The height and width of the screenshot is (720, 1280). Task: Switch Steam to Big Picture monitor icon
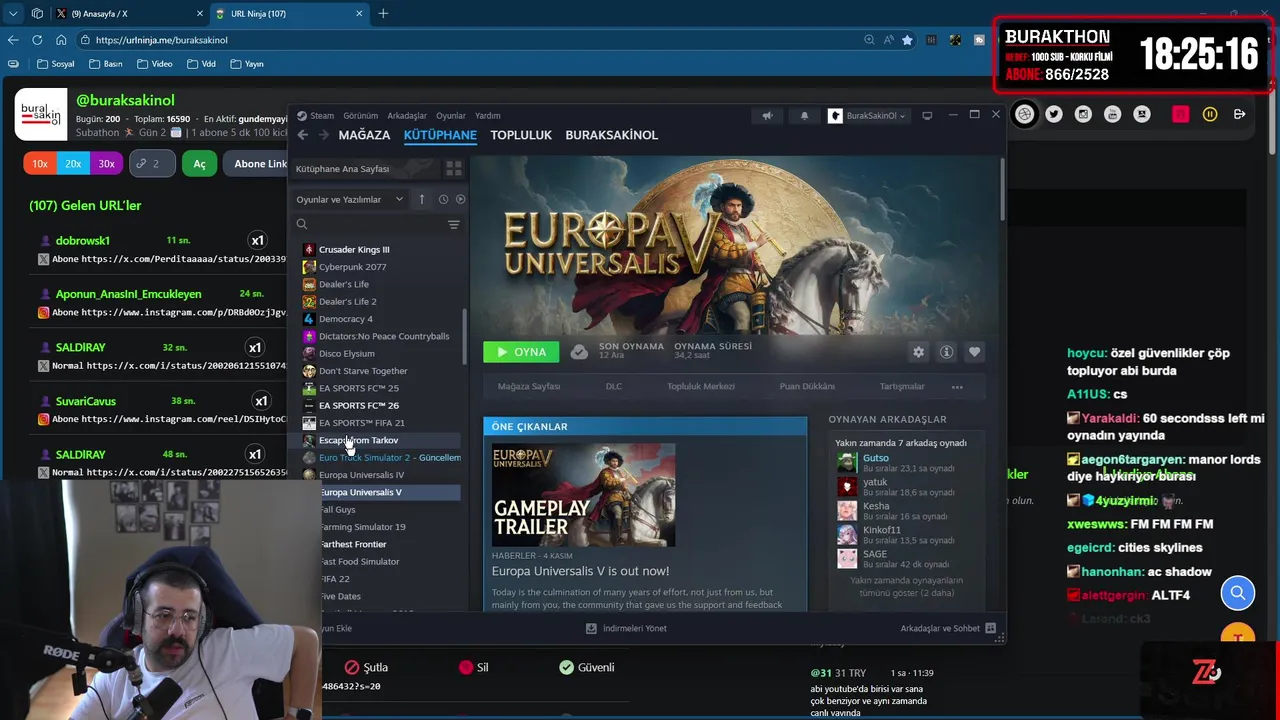click(x=927, y=116)
